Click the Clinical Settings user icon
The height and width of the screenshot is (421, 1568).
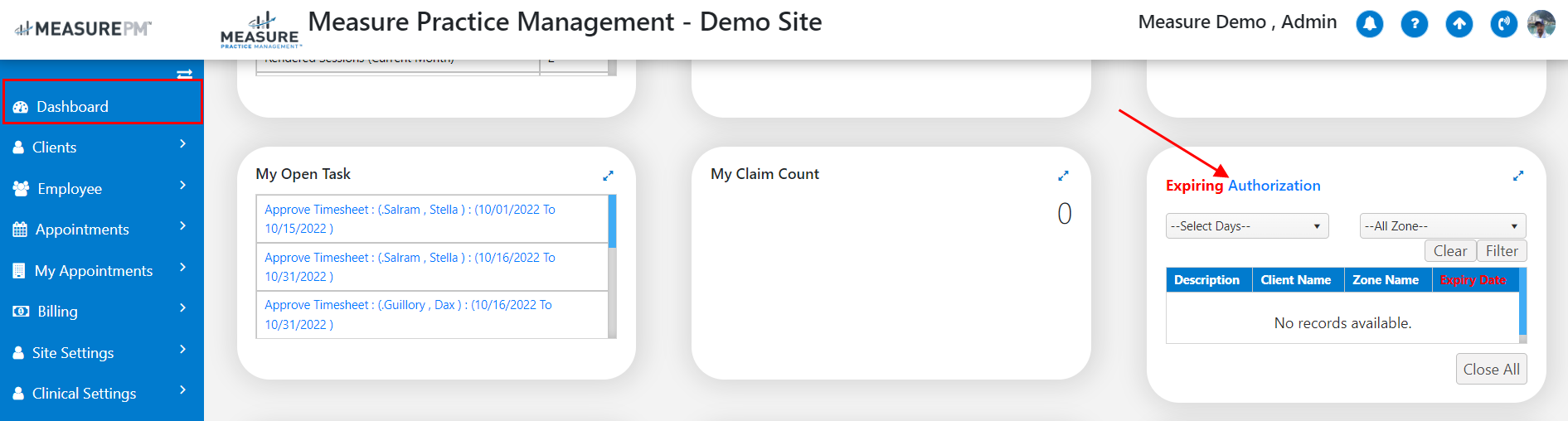click(18, 394)
